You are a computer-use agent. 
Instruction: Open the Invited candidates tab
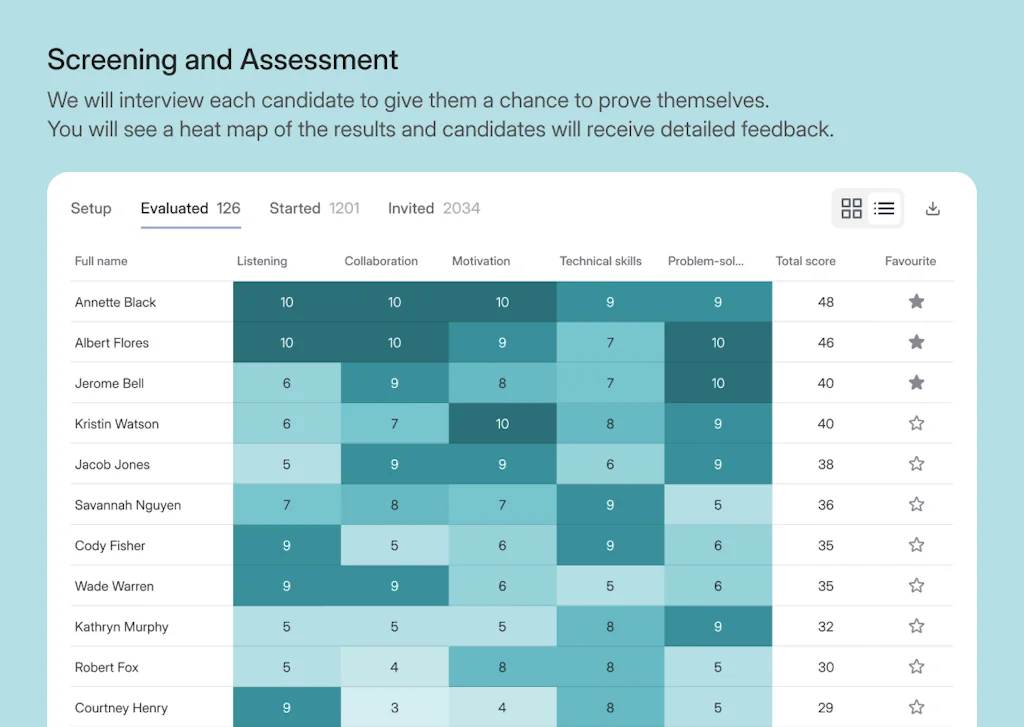[x=434, y=208]
